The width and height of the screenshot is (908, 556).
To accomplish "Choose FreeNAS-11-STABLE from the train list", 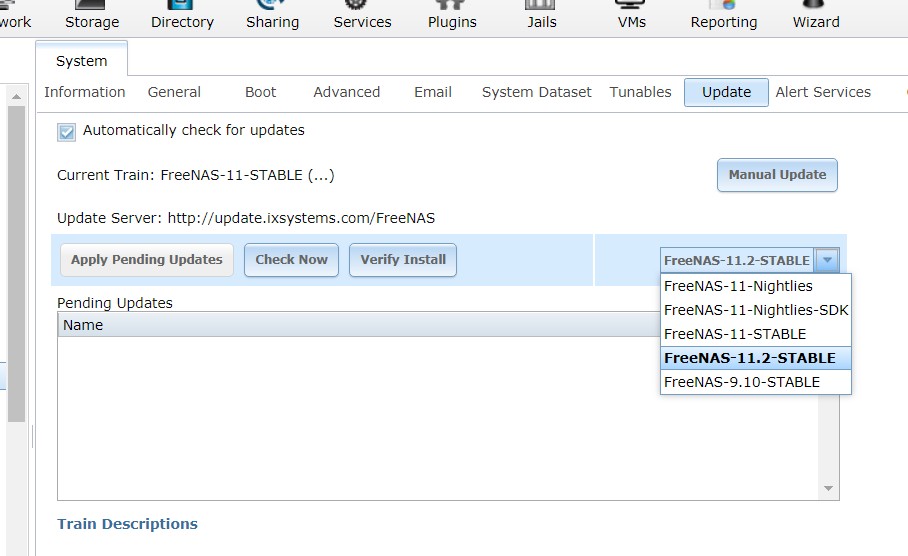I will pos(755,334).
